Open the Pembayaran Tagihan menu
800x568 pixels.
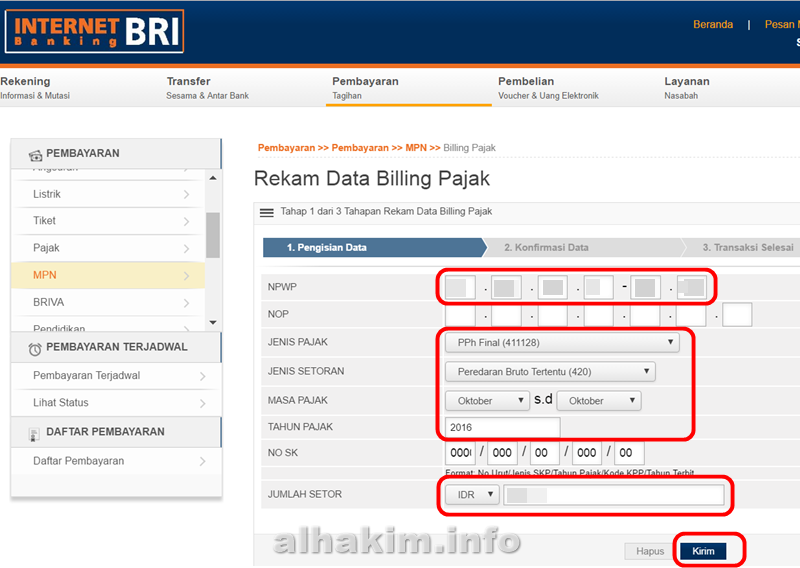pos(365,88)
